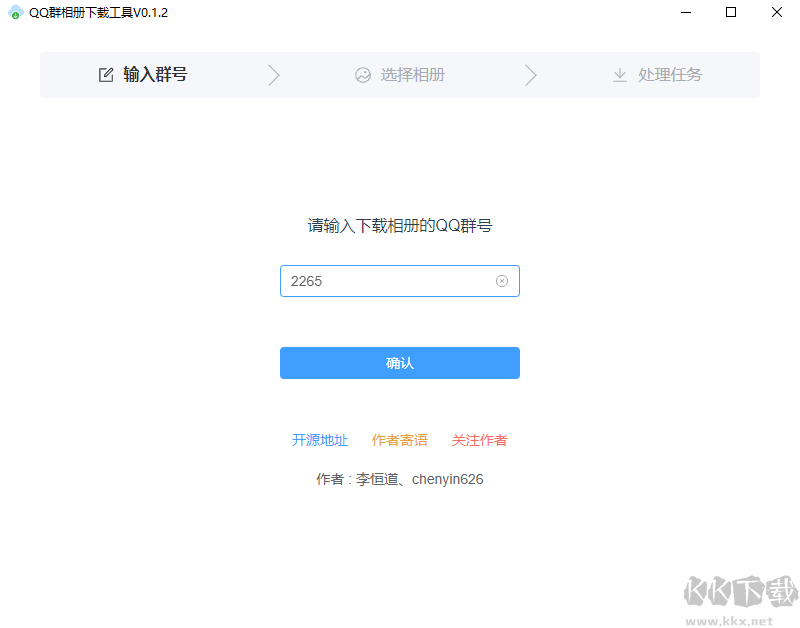Click the arrow between 输入群号 and 选择相册
Viewport: 800px width, 628px height.
tap(274, 74)
